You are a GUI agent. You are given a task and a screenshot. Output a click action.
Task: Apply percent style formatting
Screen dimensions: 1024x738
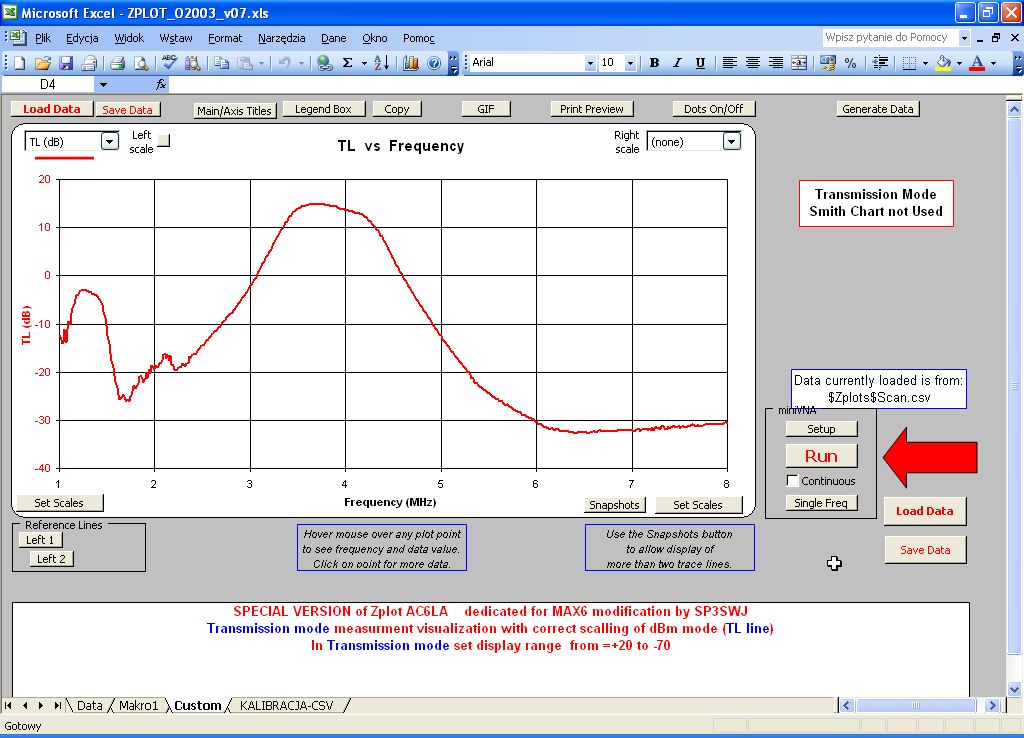click(850, 63)
